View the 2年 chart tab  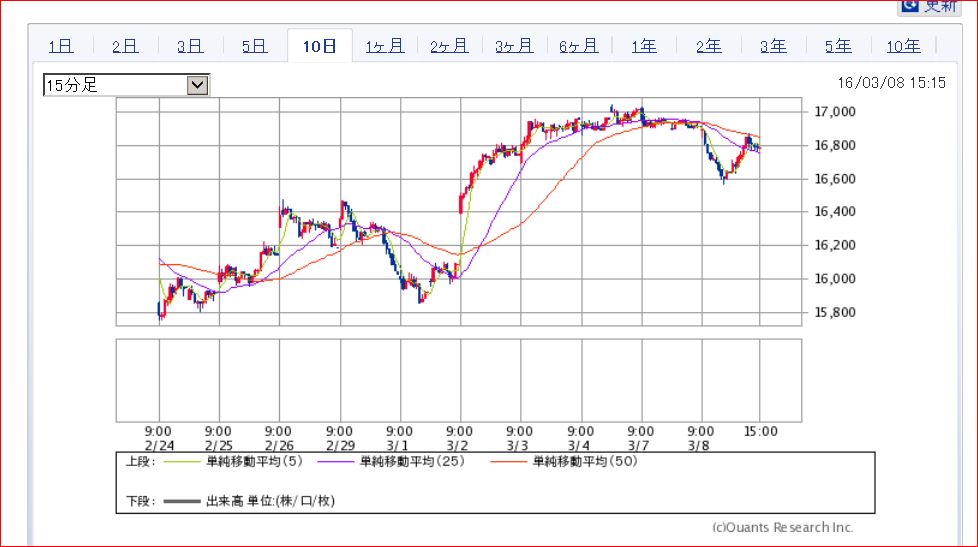708,46
